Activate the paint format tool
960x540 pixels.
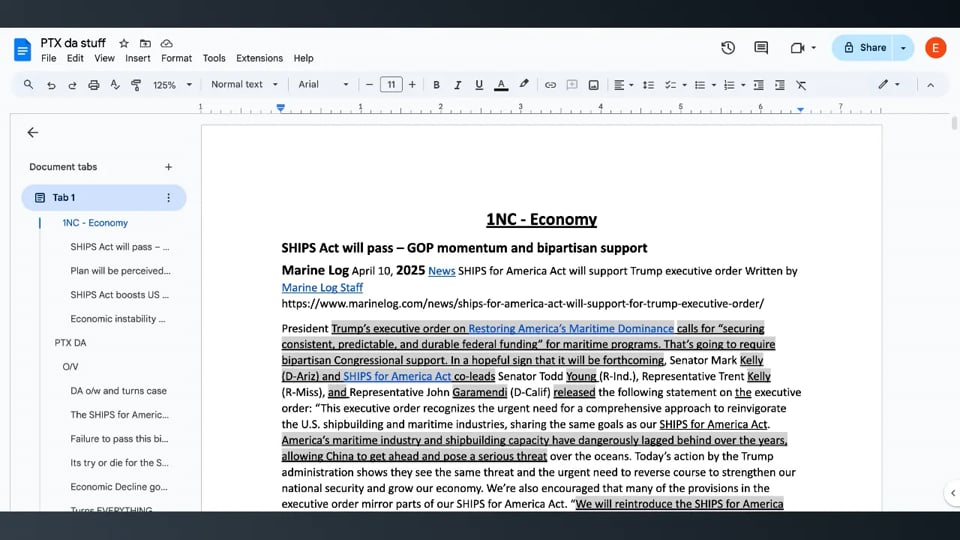coord(136,85)
